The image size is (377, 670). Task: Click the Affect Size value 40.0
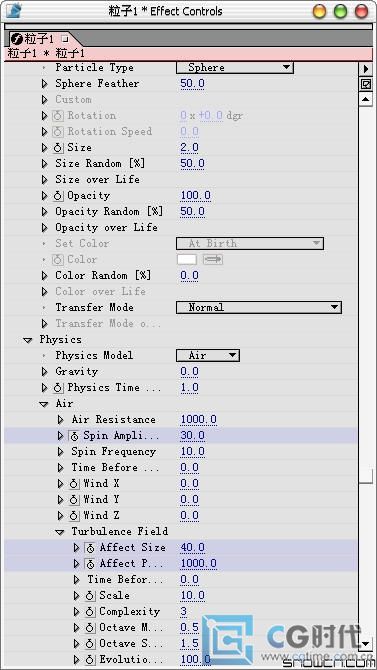(x=192, y=548)
